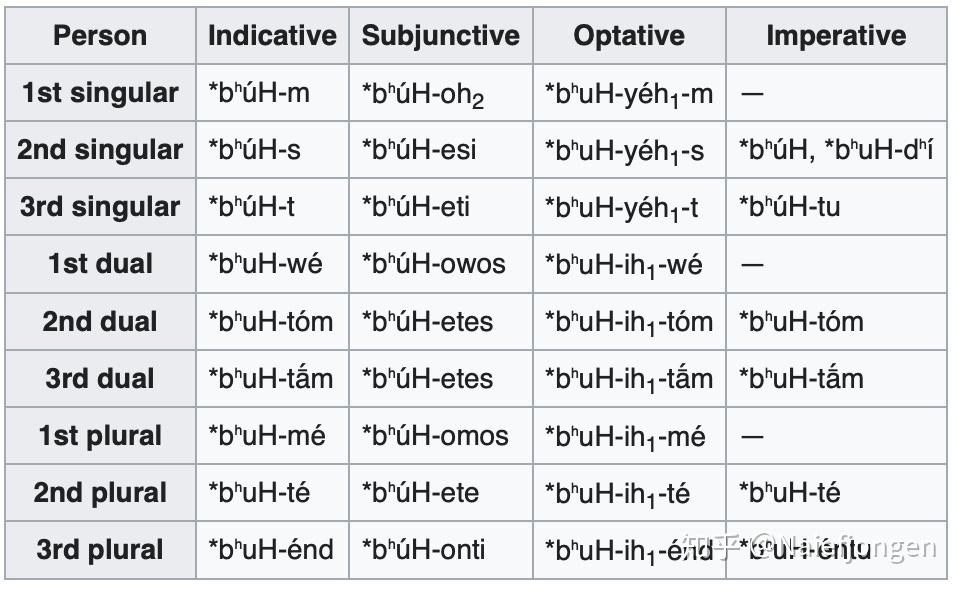Select the 3rd singular row label

click(x=100, y=207)
